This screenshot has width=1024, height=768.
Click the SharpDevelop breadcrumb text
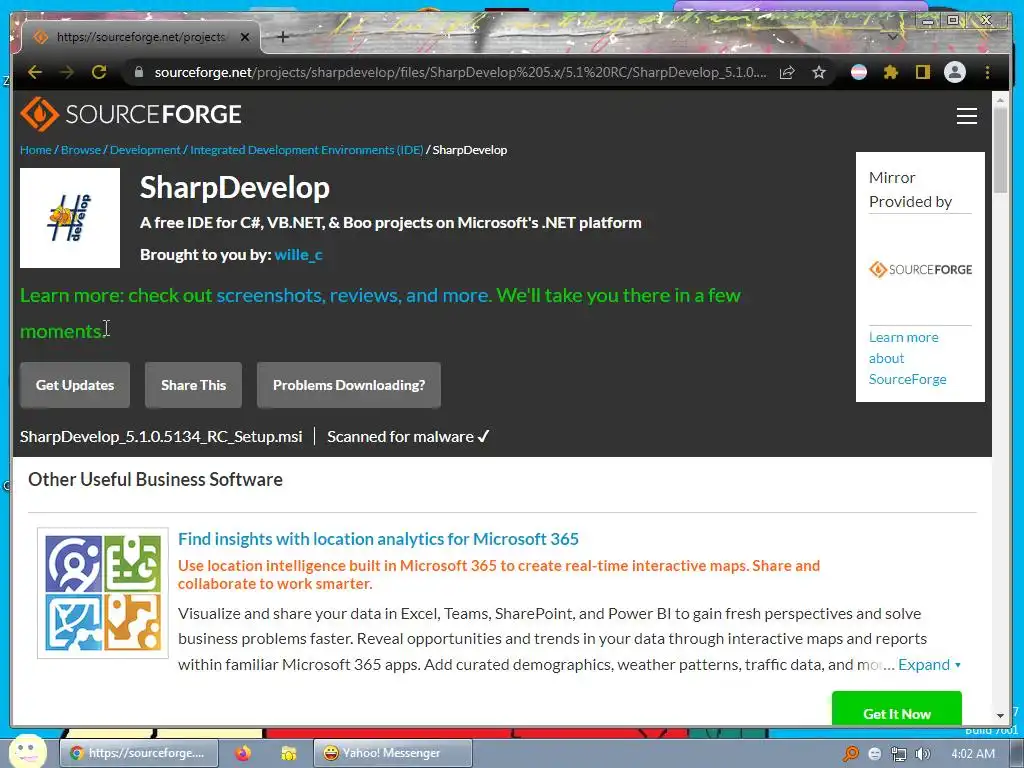pos(470,150)
